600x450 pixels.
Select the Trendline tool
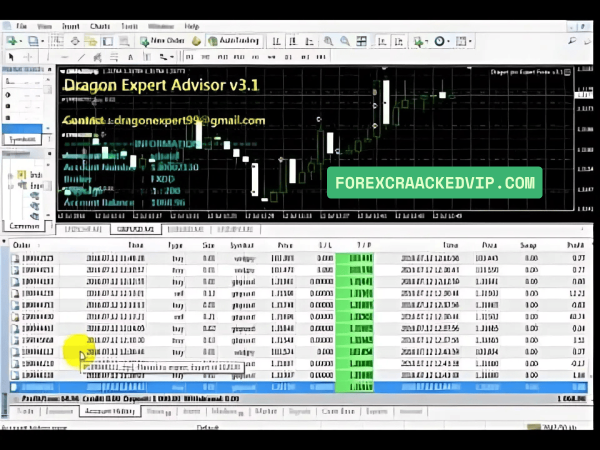(81, 57)
